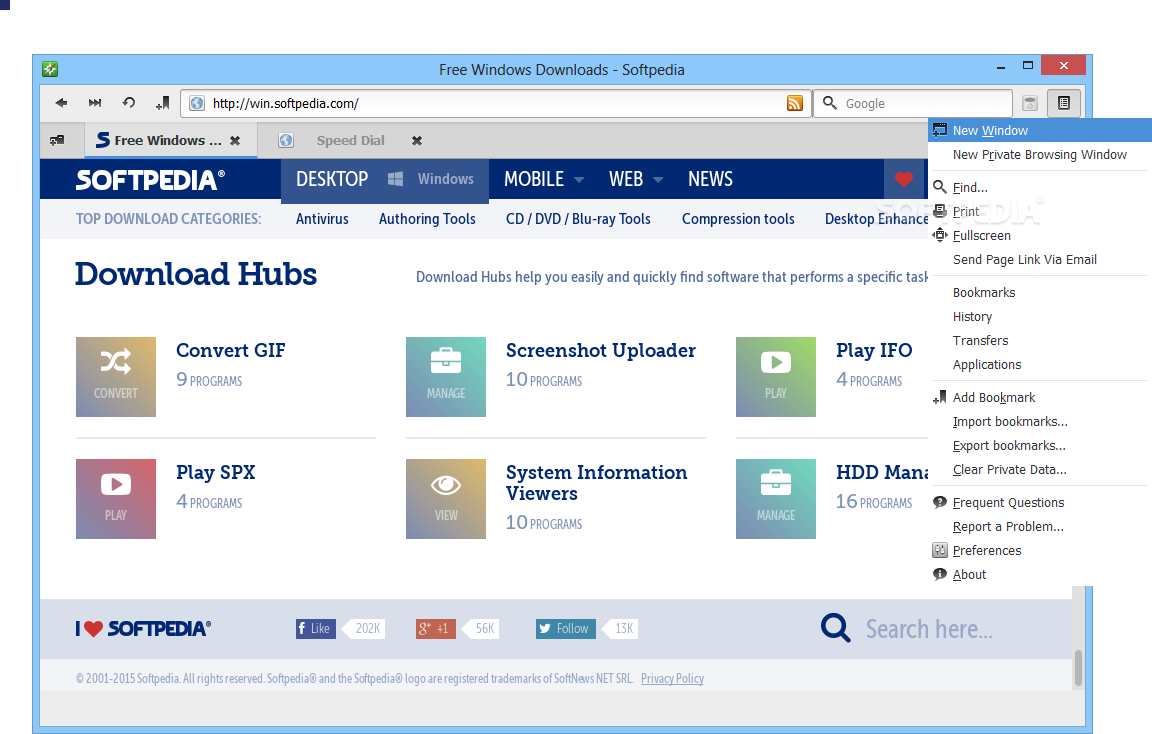1152x734 pixels.
Task: Select Find... in the menu
Action: (1040, 187)
